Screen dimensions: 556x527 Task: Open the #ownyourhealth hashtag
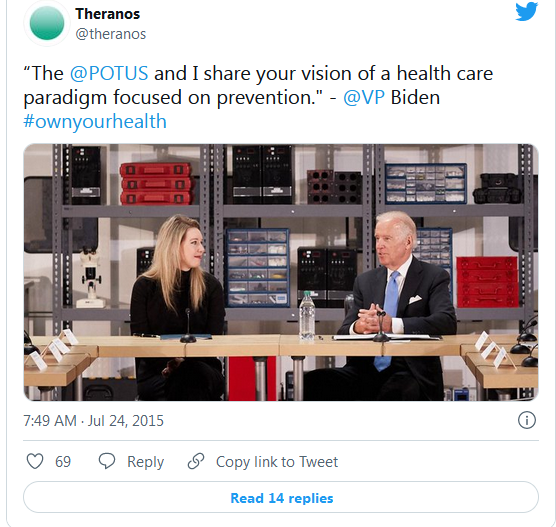[x=95, y=121]
